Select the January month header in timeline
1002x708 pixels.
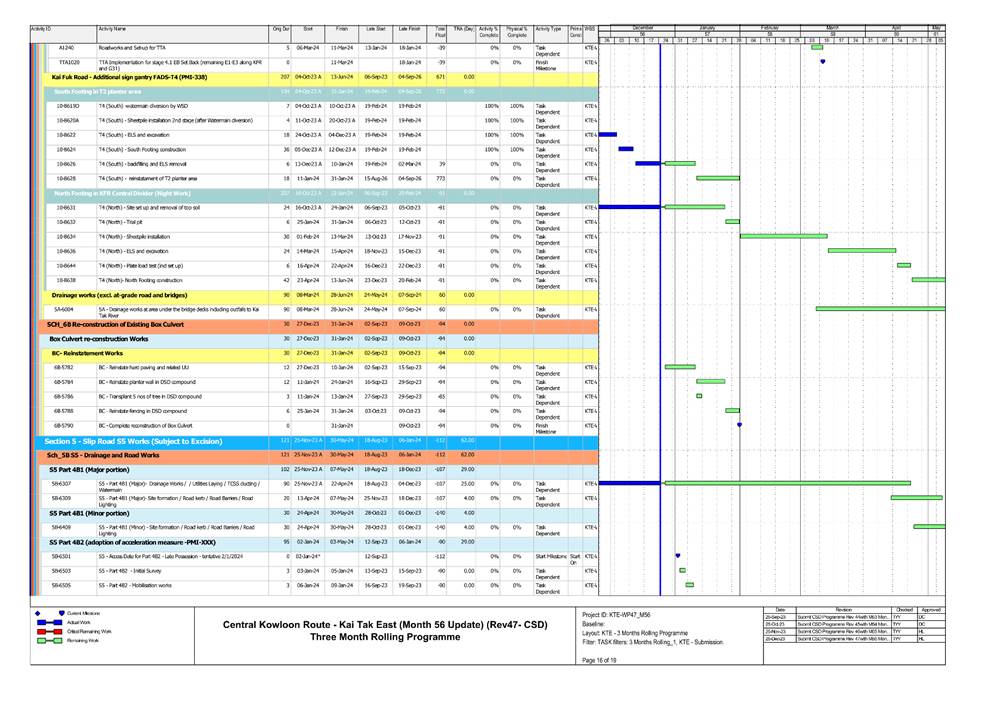(707, 27)
